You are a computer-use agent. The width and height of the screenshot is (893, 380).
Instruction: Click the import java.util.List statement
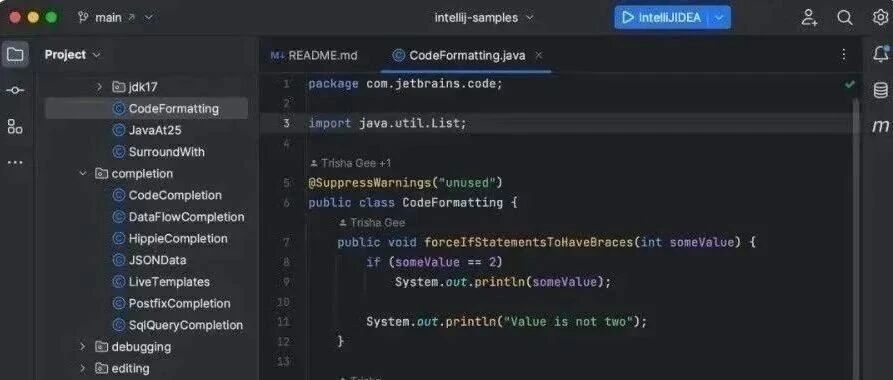tap(387, 124)
